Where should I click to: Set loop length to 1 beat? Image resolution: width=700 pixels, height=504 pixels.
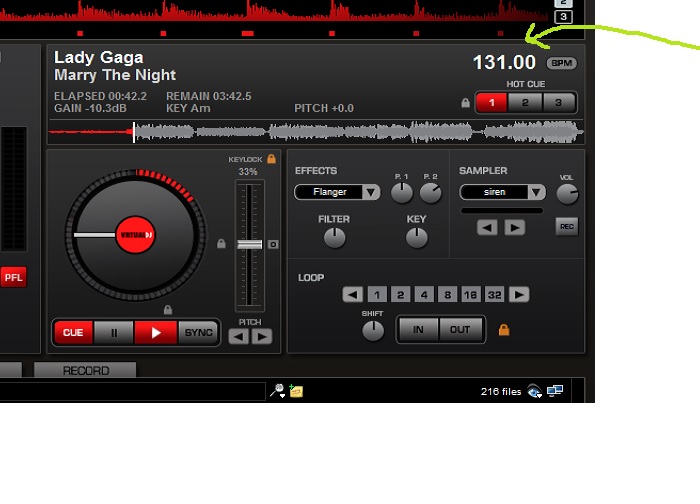(x=377, y=295)
